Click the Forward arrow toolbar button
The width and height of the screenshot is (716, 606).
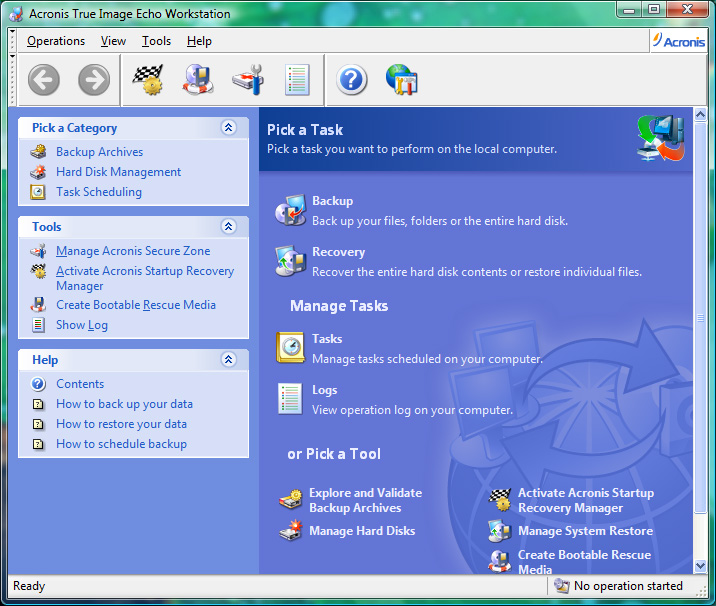click(94, 80)
